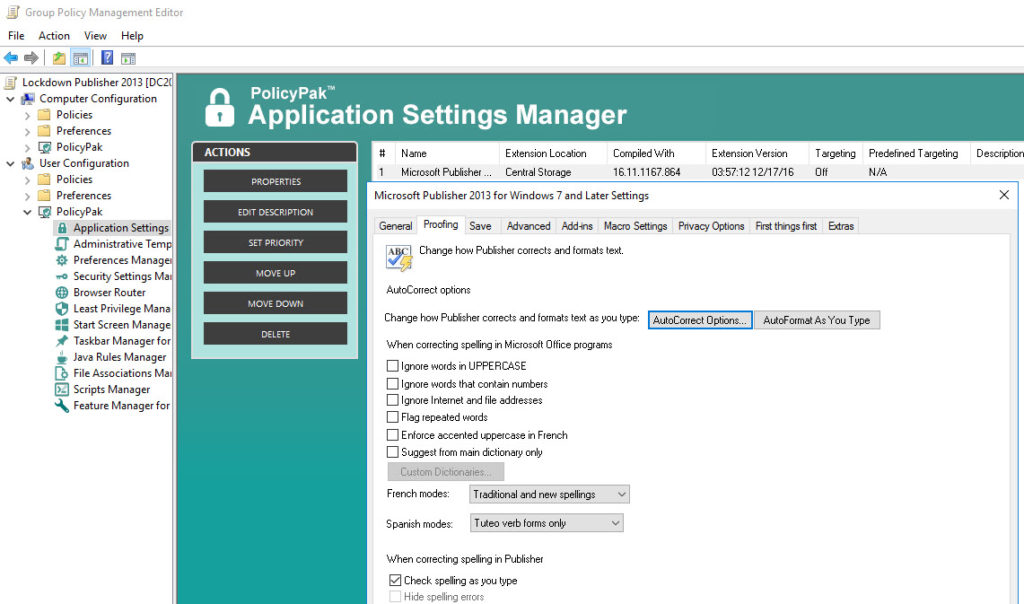The height and width of the screenshot is (604, 1024).
Task: Click the Java Rules Manager coffee icon
Action: click(61, 357)
